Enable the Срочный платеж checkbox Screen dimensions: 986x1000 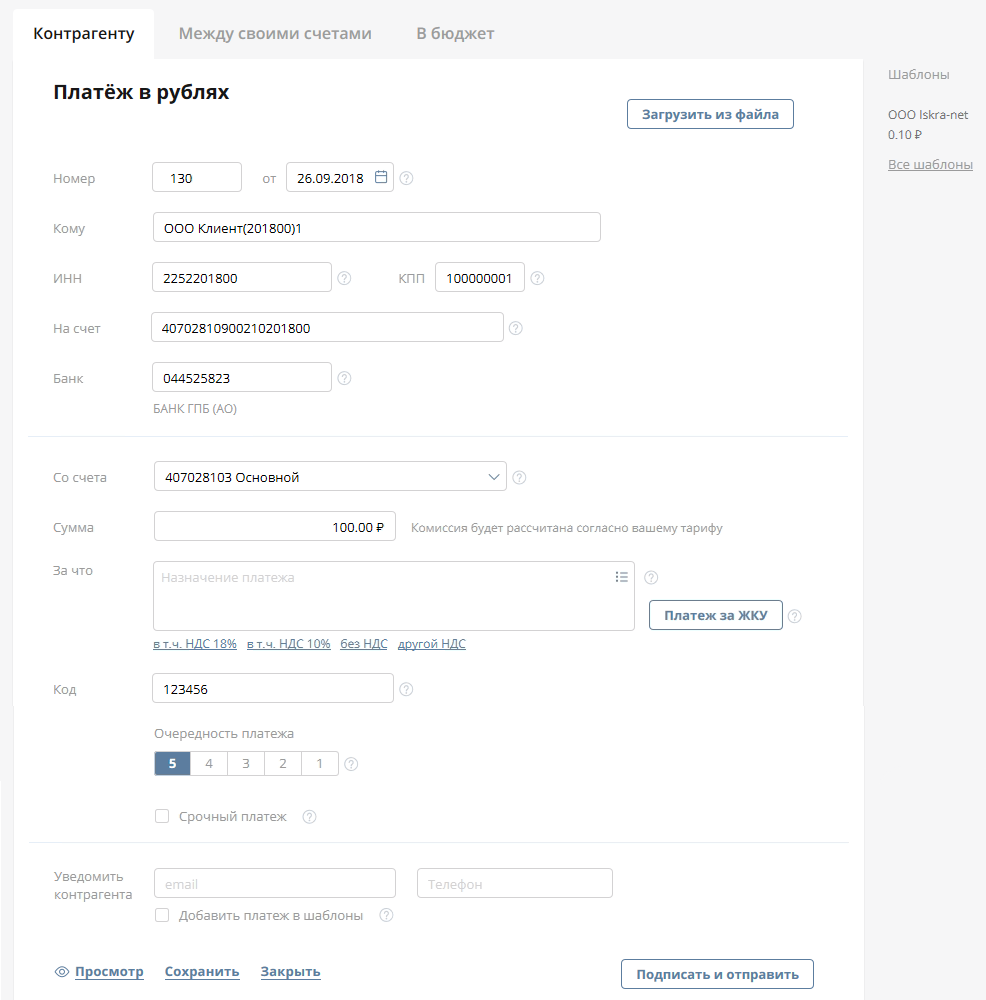click(x=162, y=817)
